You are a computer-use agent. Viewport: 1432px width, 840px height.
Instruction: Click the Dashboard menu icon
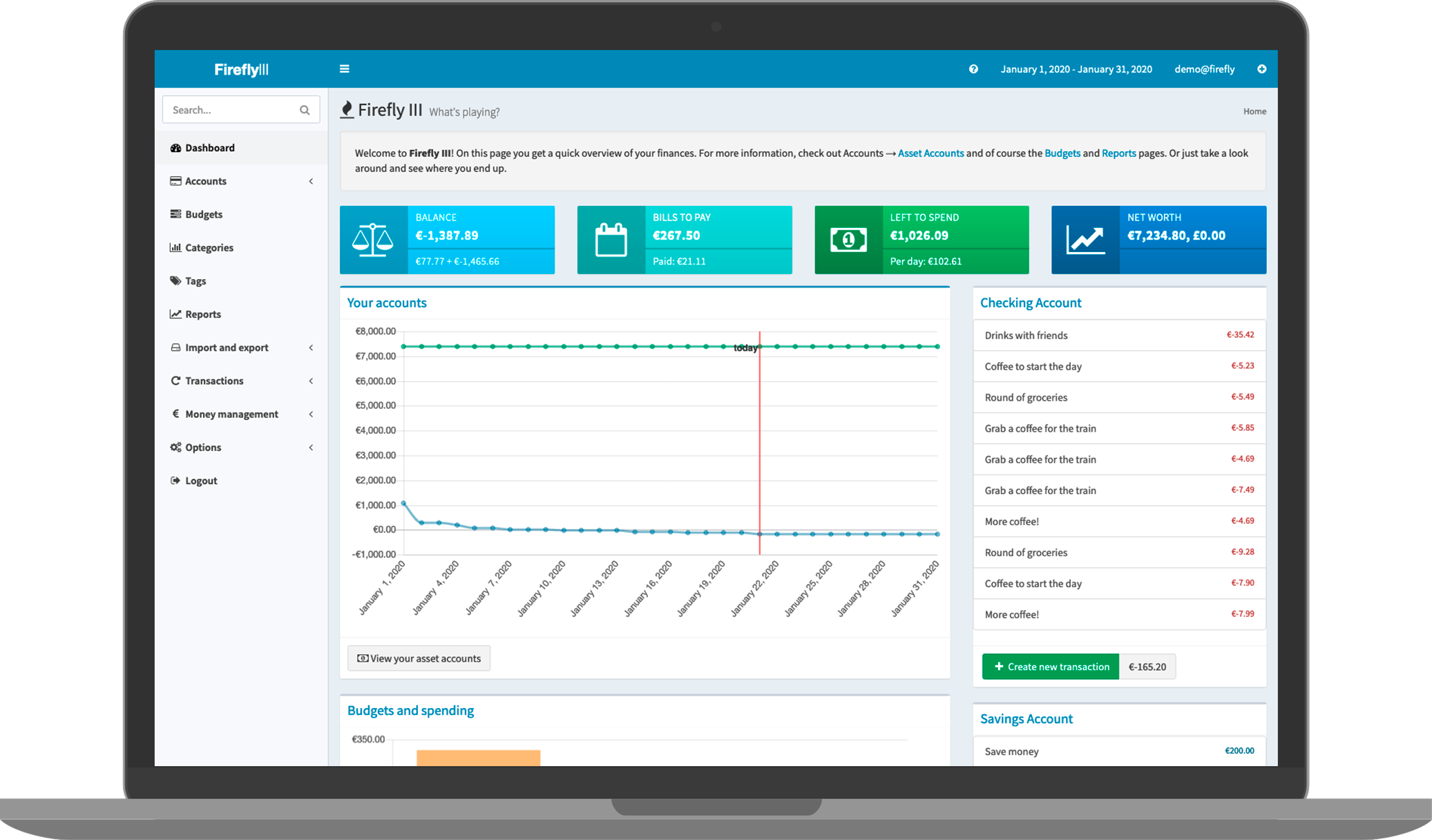click(179, 147)
